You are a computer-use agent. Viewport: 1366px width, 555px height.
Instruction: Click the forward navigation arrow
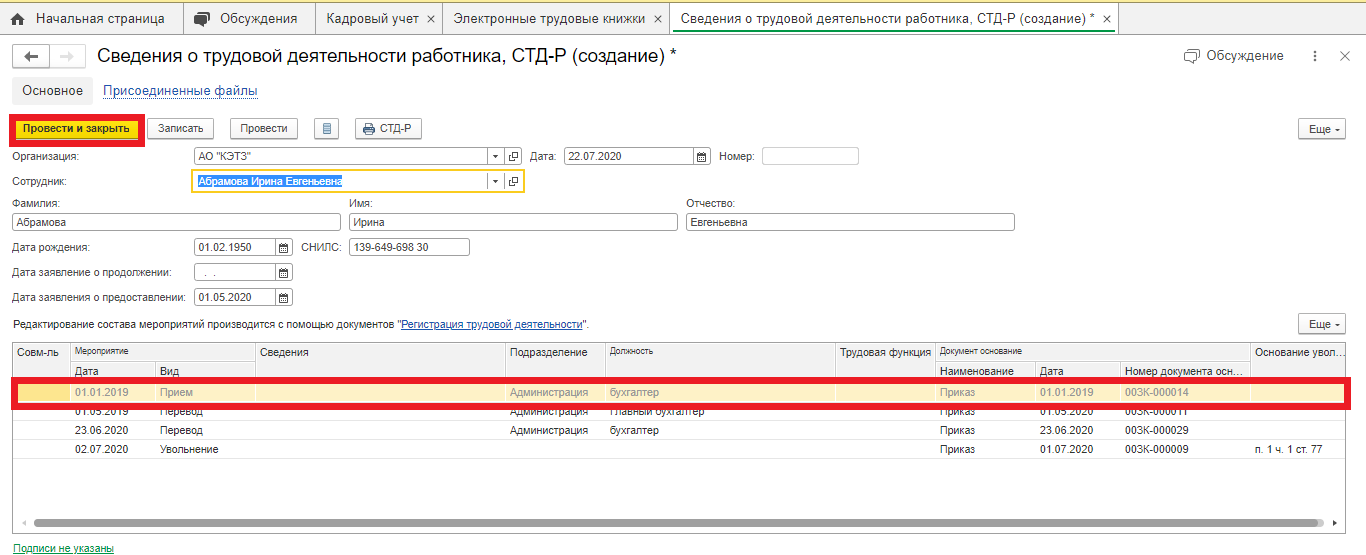(x=66, y=57)
